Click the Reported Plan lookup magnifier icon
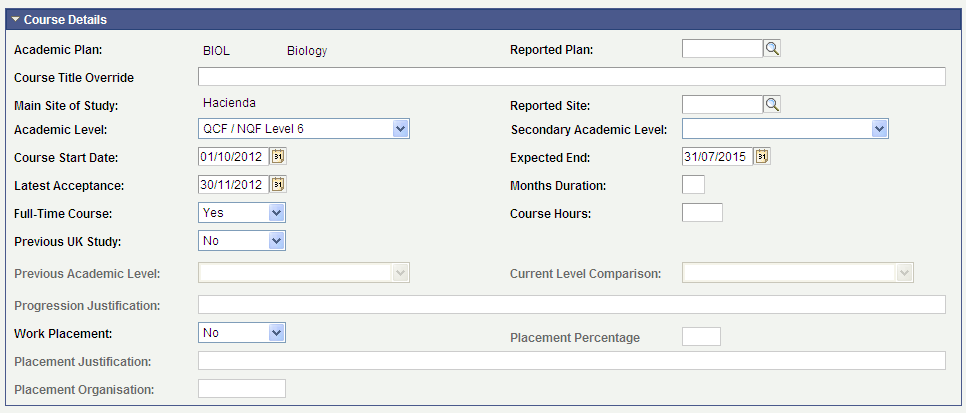Viewport: 966px width, 413px height. click(x=772, y=48)
